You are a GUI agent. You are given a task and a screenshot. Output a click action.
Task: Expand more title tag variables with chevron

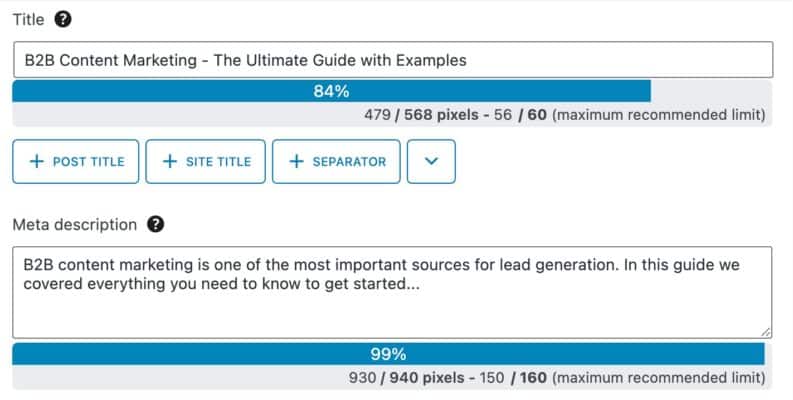431,161
